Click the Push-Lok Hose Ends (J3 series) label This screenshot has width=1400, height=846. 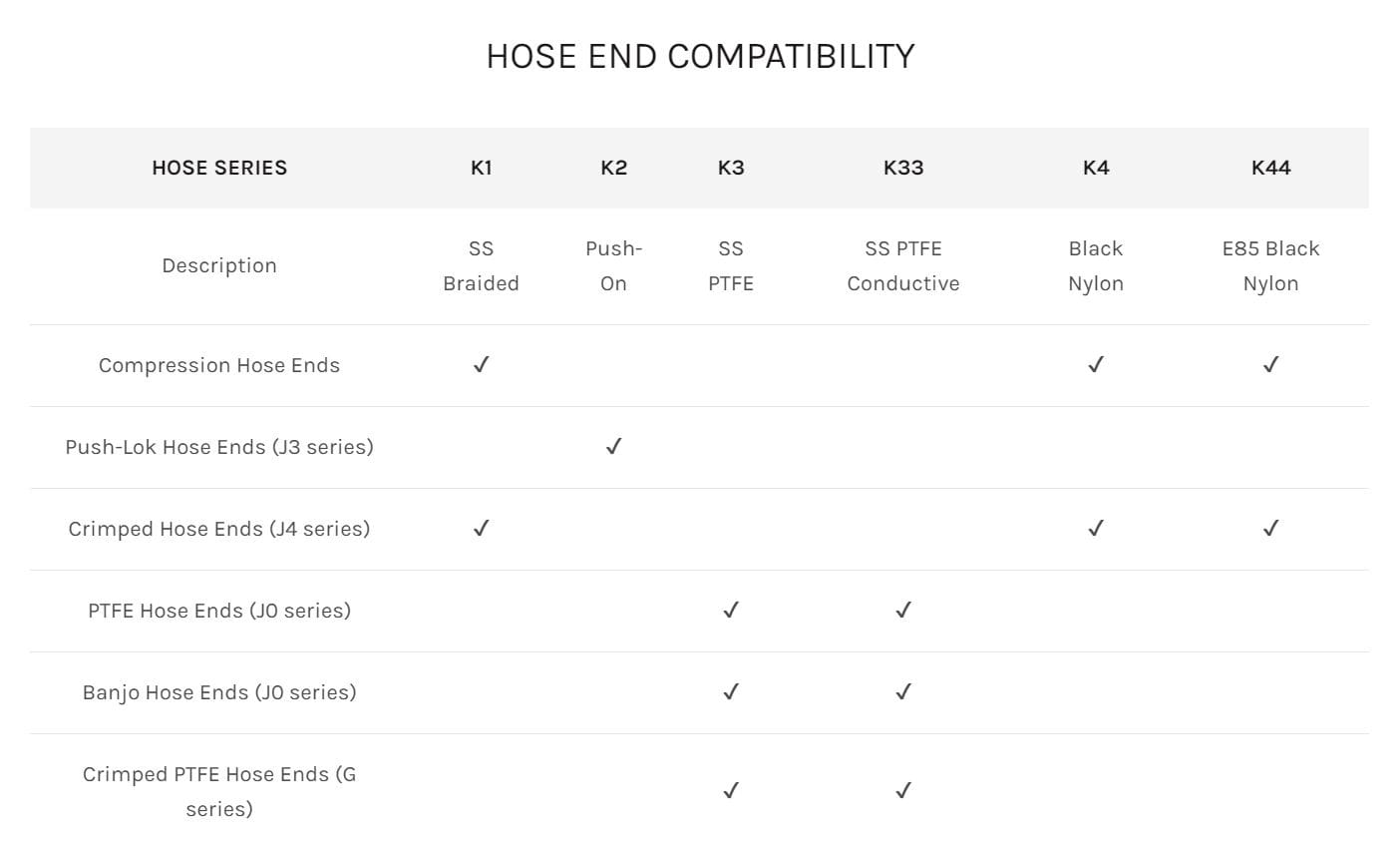point(219,447)
